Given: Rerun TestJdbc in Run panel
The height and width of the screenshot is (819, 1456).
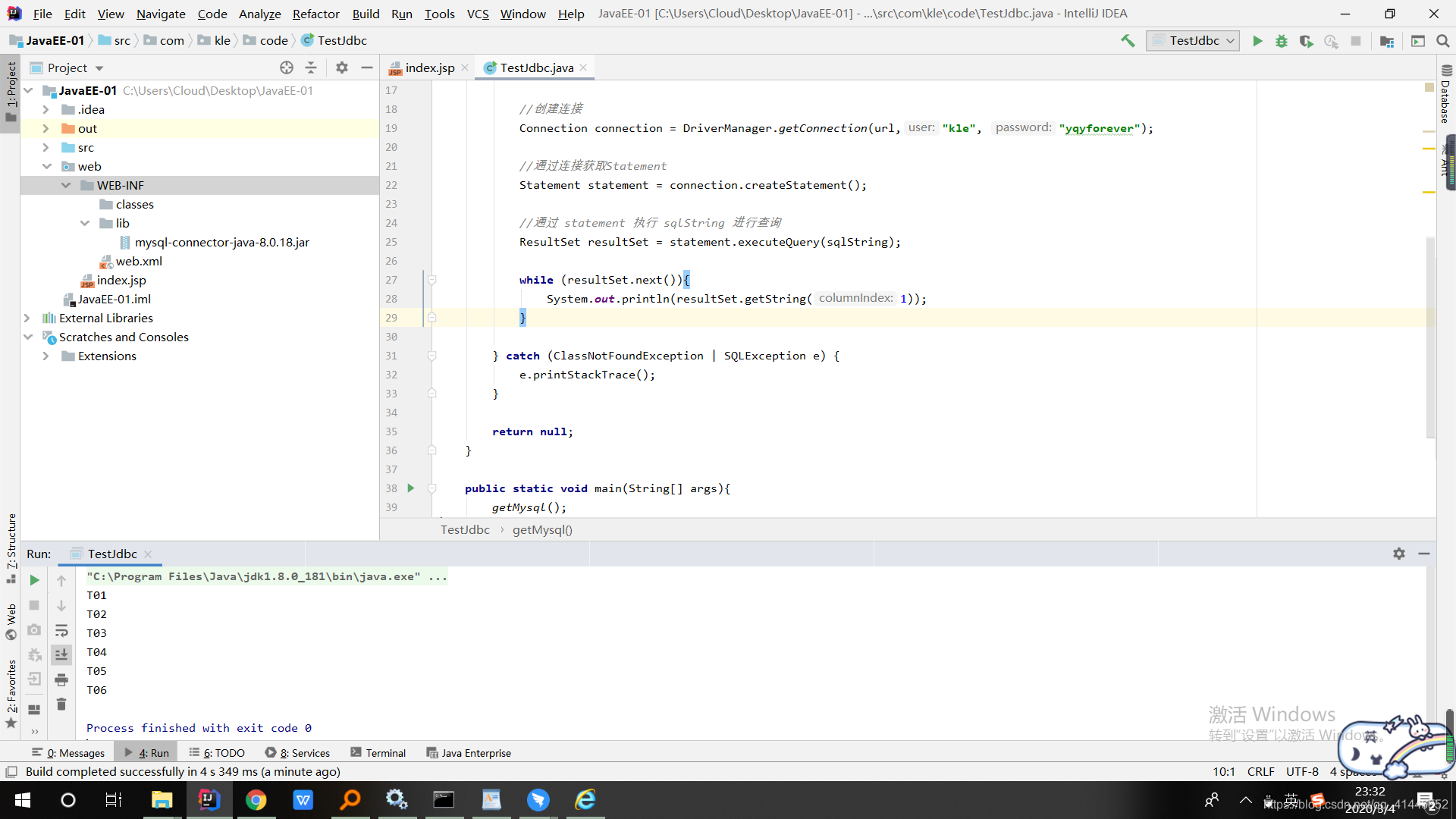Looking at the screenshot, I should tap(34, 580).
